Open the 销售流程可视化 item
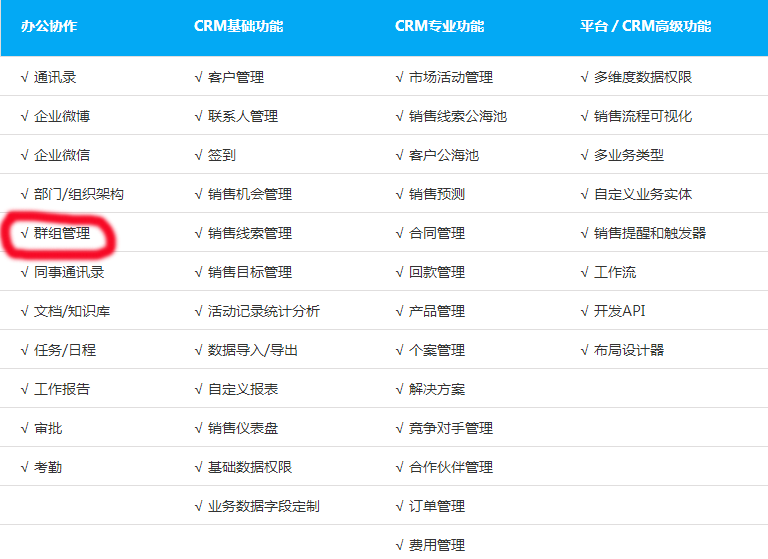This screenshot has height=559, width=768. click(642, 116)
